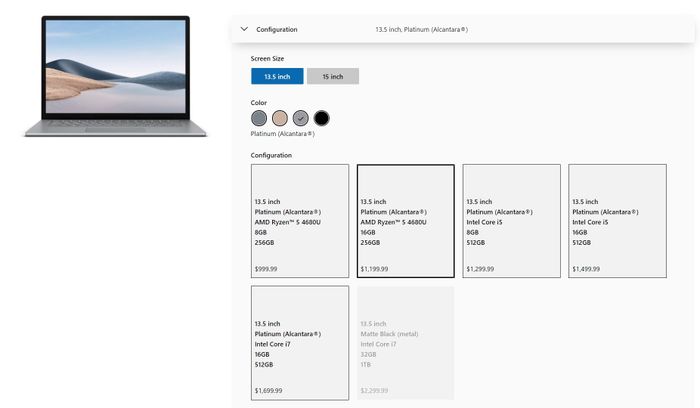Click the Surface Laptop product image
Viewport: 700px width, 408px height.
[x=116, y=76]
